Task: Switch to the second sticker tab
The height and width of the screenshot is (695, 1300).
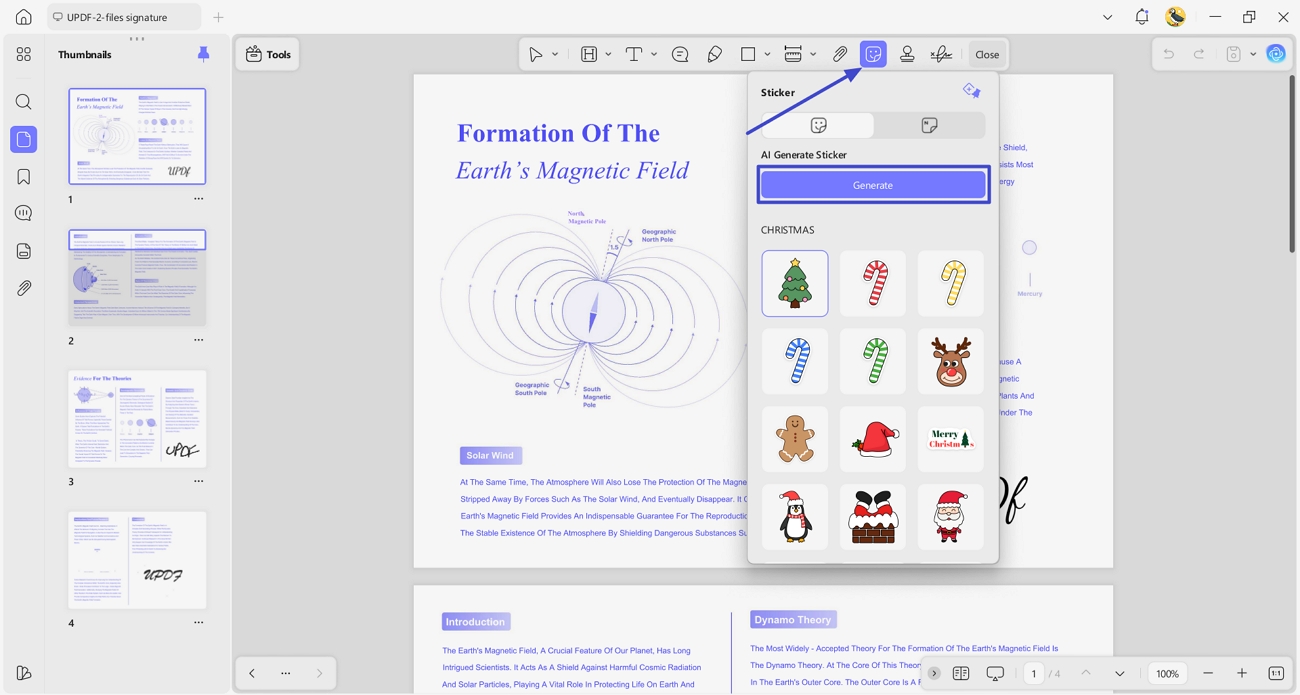Action: click(929, 125)
